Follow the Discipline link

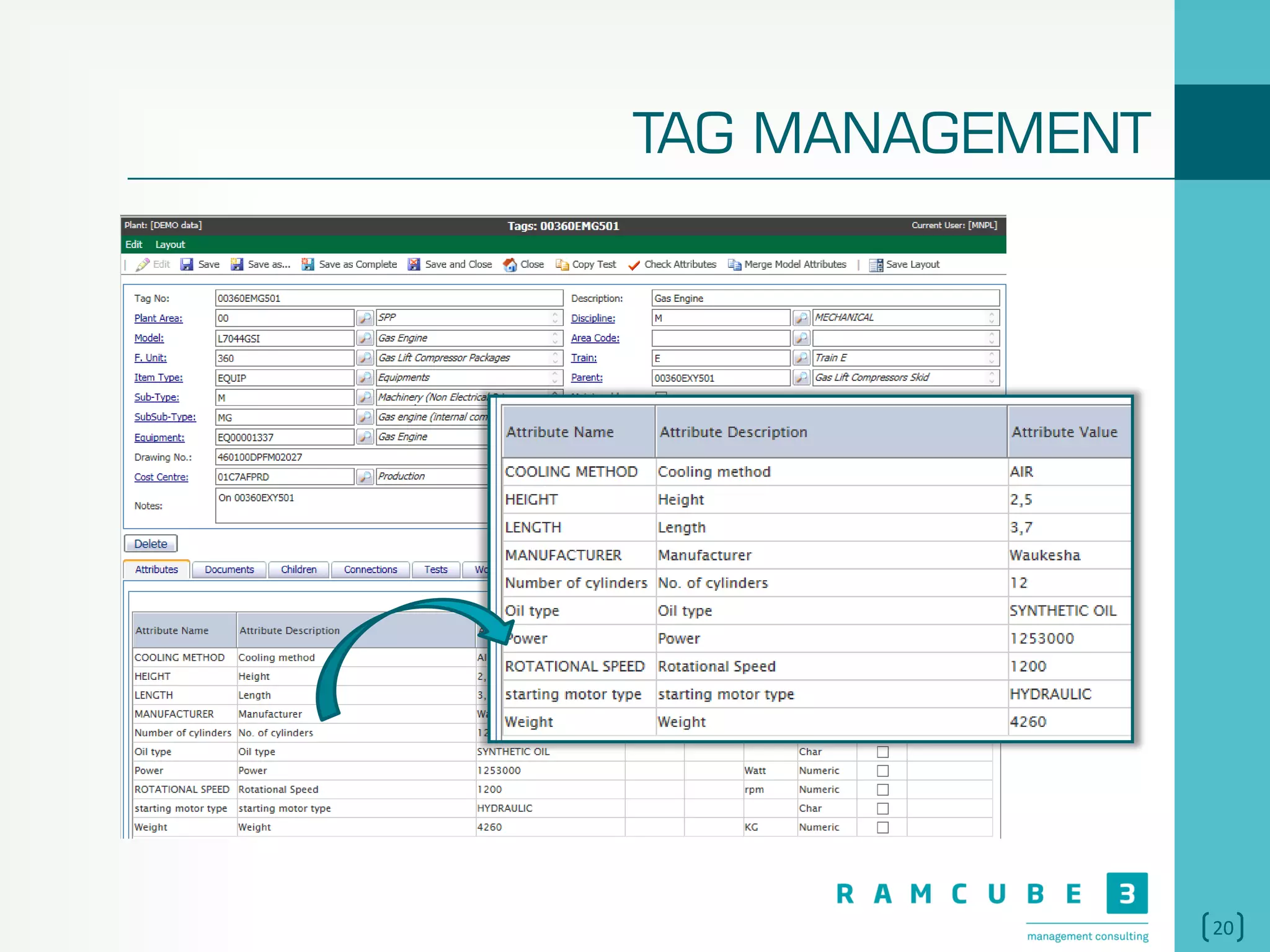[593, 318]
